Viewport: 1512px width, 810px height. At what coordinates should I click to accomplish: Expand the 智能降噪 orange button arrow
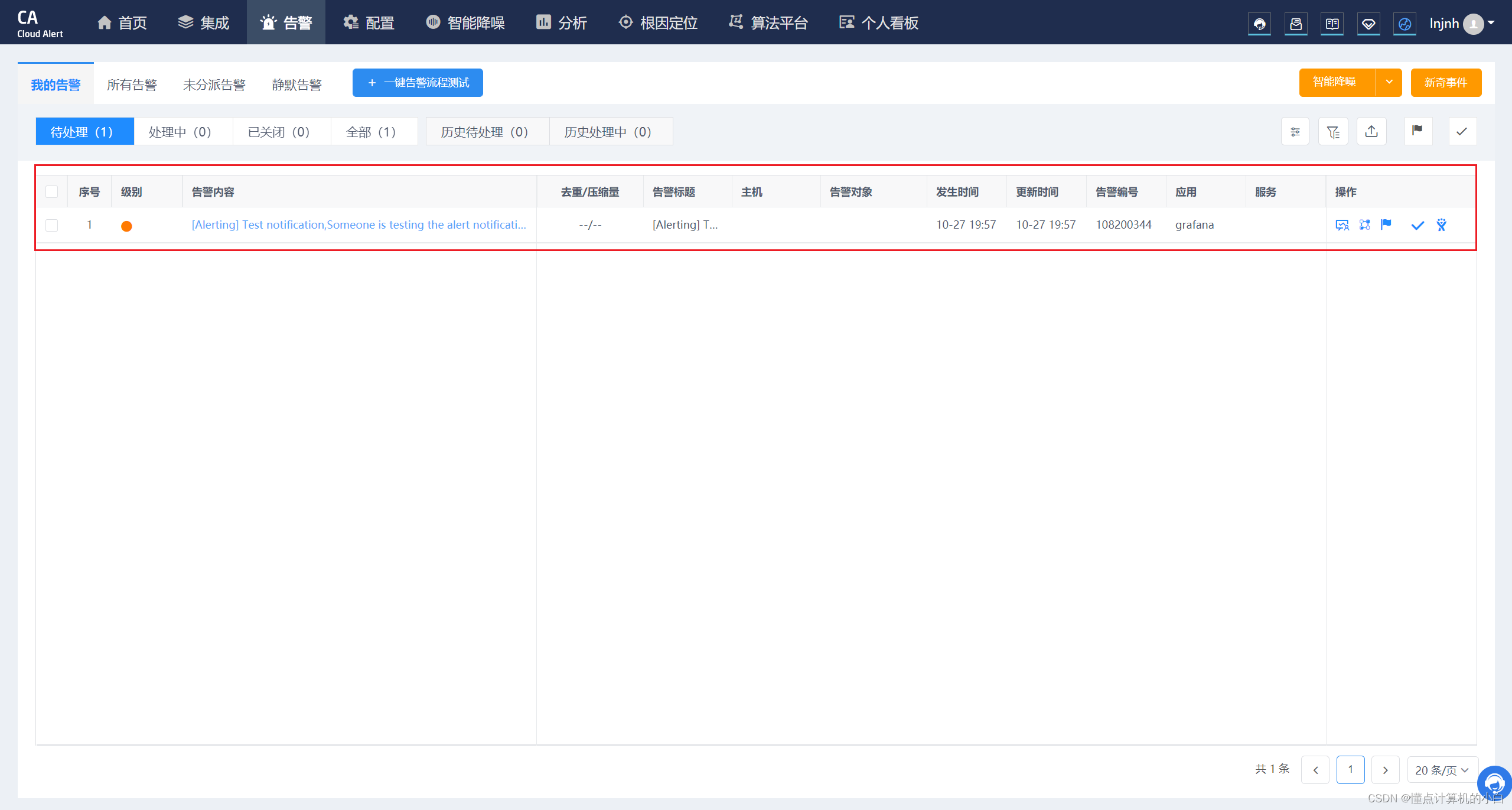(x=1389, y=82)
